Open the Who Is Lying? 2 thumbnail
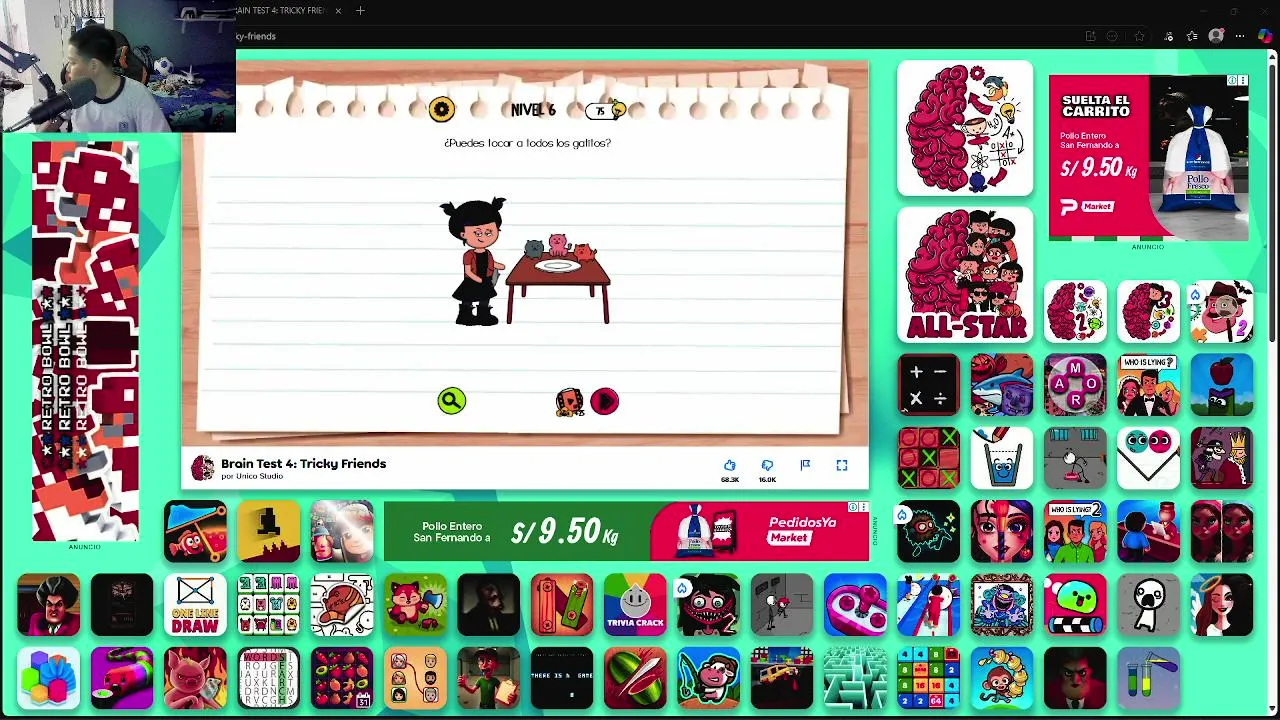1280x720 pixels. [1075, 531]
